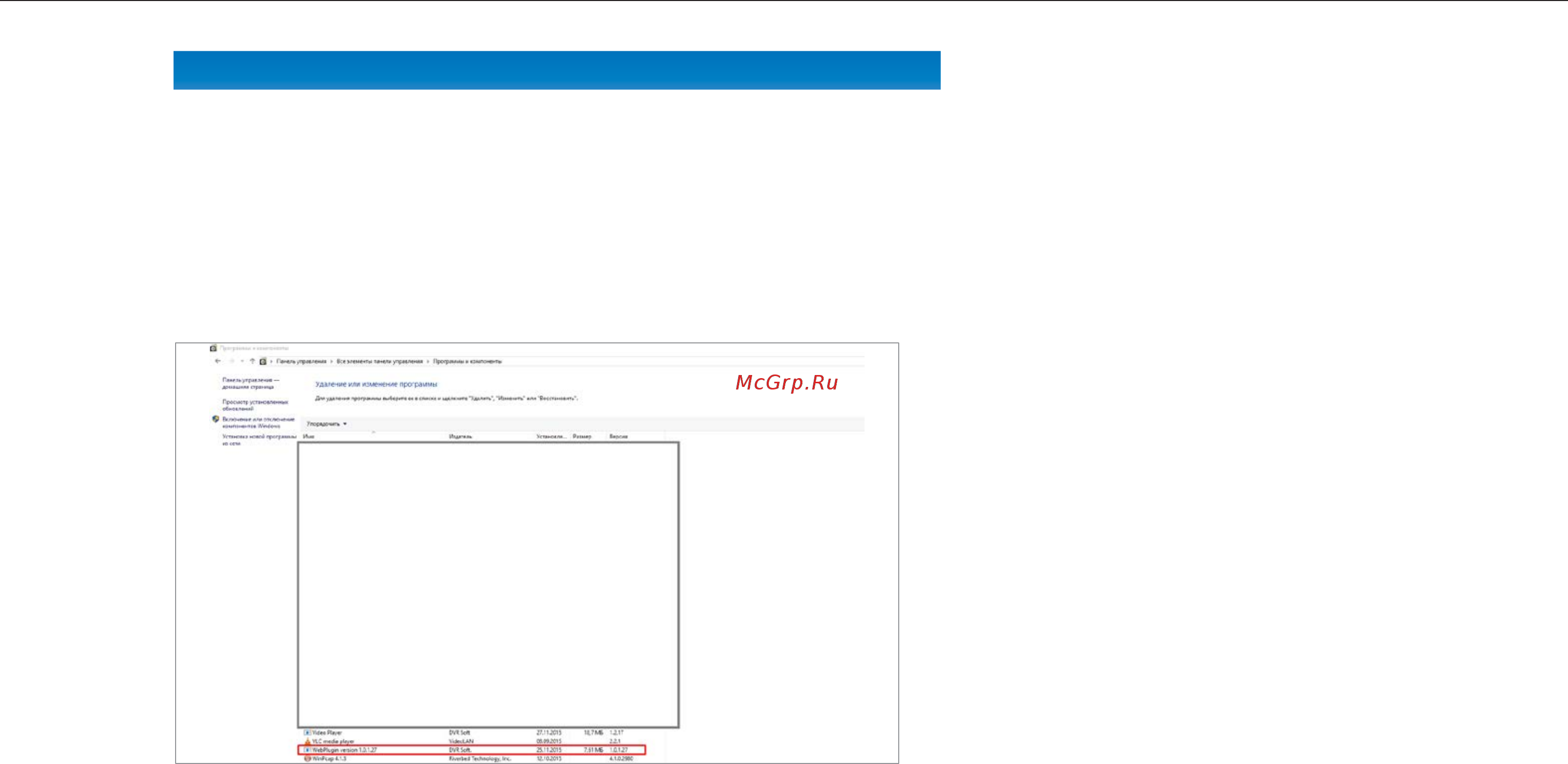Click publisher VideoLAN cell
Image resolution: width=1568 pixels, height=764 pixels.
click(x=461, y=742)
